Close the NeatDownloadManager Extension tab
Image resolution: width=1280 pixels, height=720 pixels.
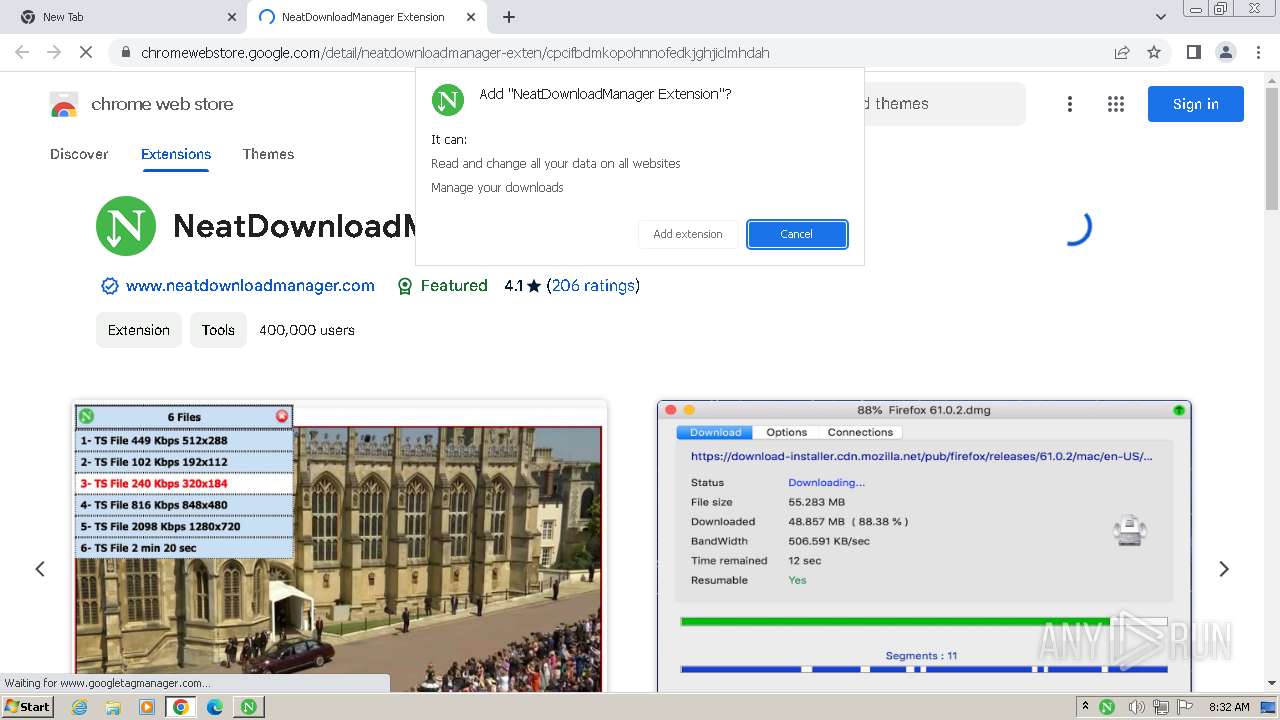[472, 17]
